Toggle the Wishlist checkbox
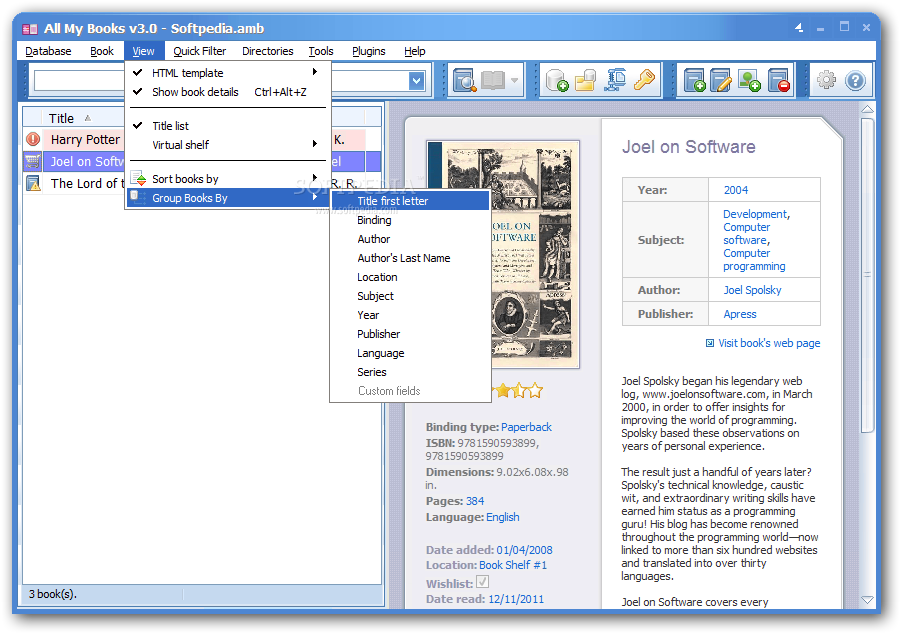 pos(483,582)
